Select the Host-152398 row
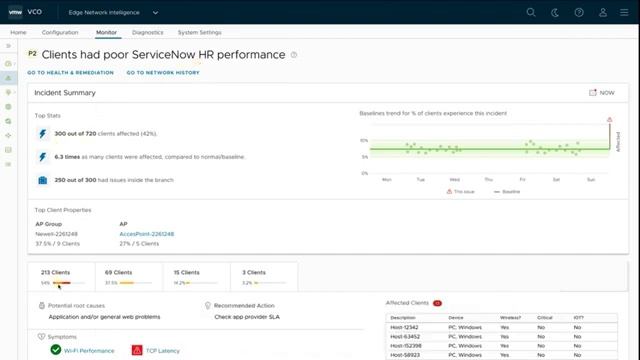The width and height of the screenshot is (640, 360). click(x=501, y=346)
